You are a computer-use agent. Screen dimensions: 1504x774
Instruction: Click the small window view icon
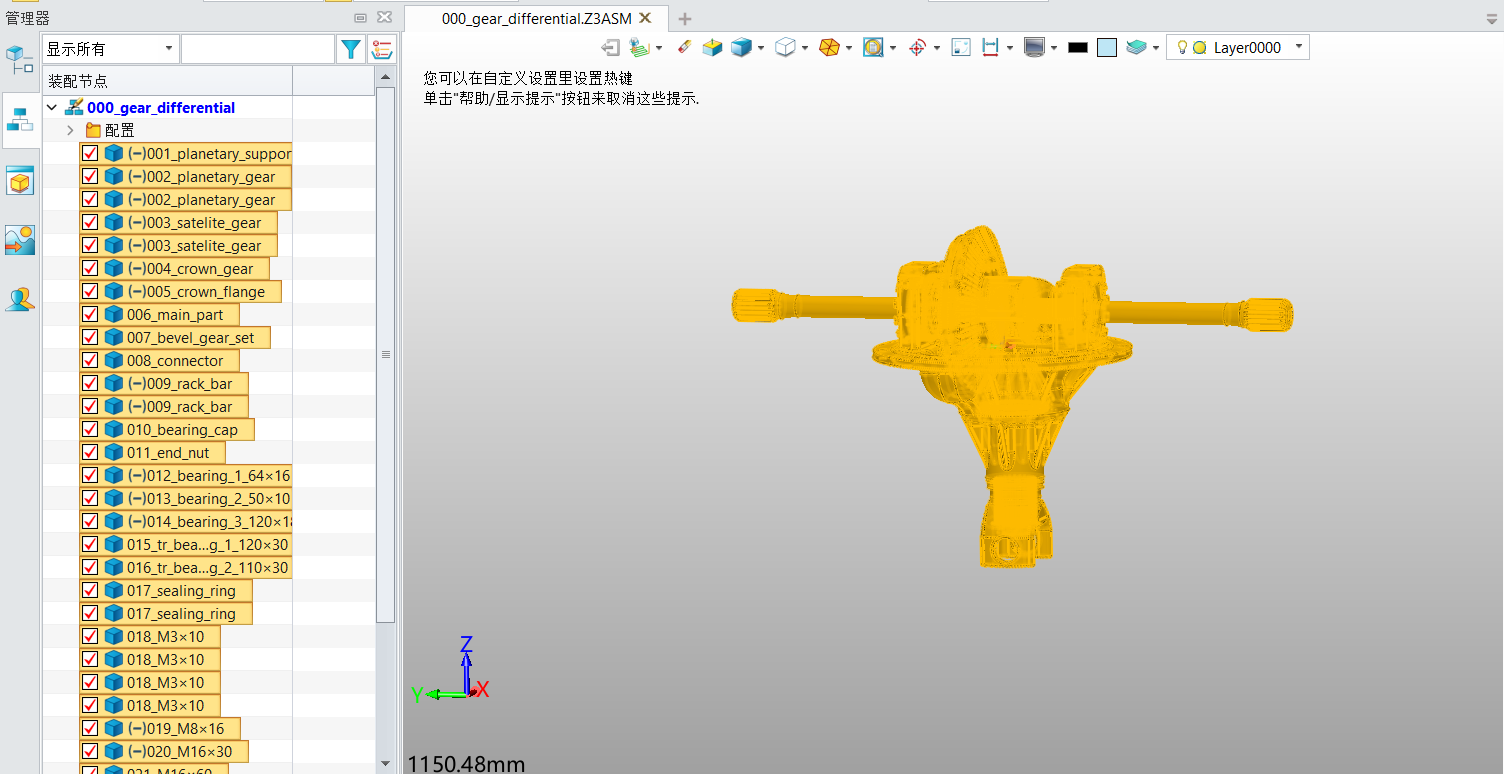click(961, 47)
